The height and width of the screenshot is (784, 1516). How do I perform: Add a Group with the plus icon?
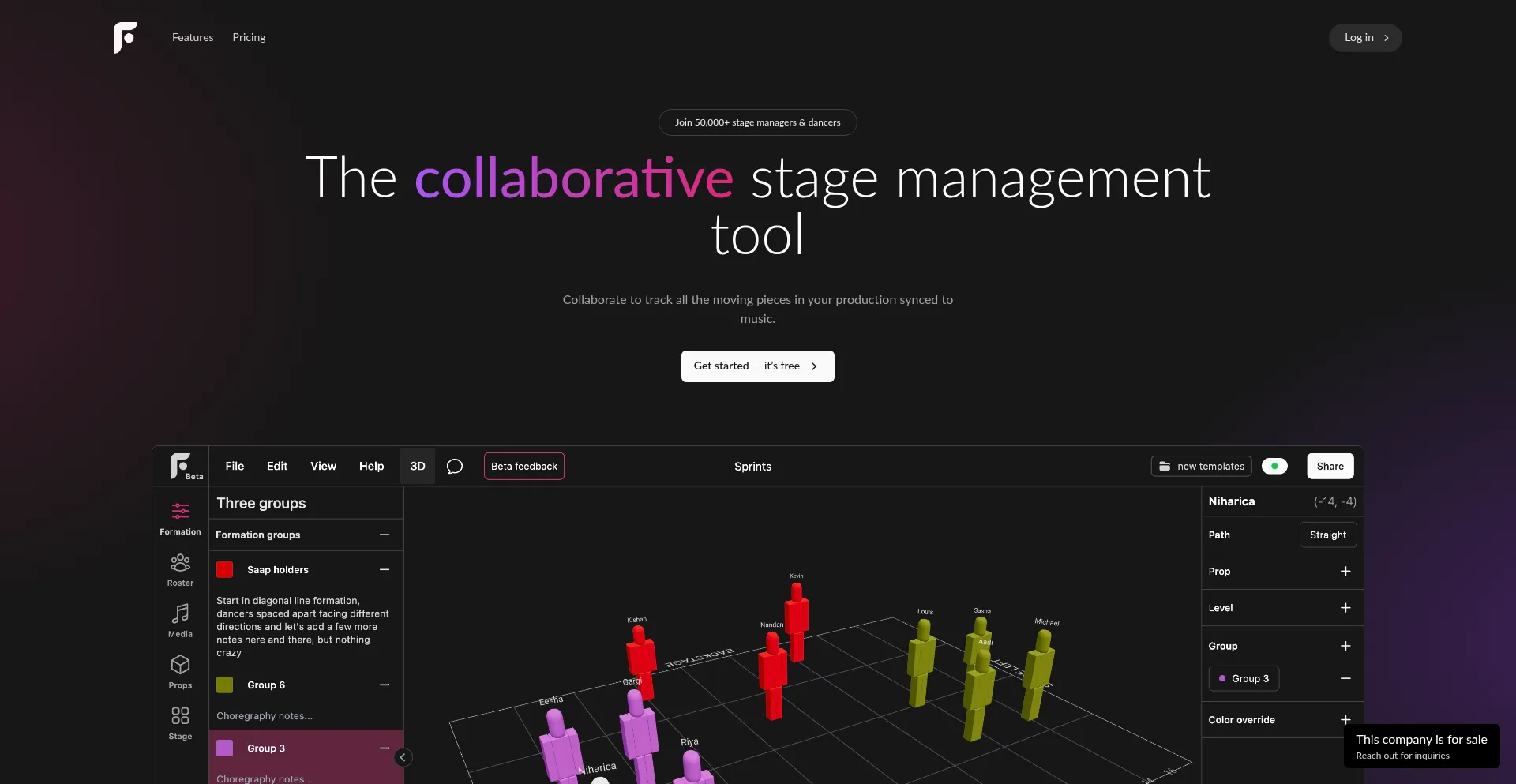pyautogui.click(x=1345, y=646)
